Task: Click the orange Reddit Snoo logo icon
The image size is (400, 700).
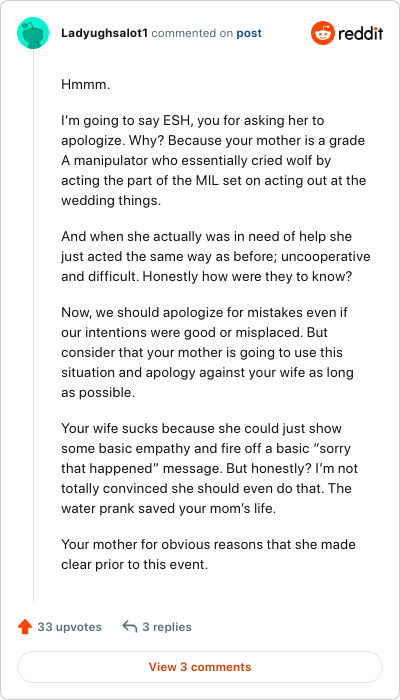Action: click(x=323, y=33)
